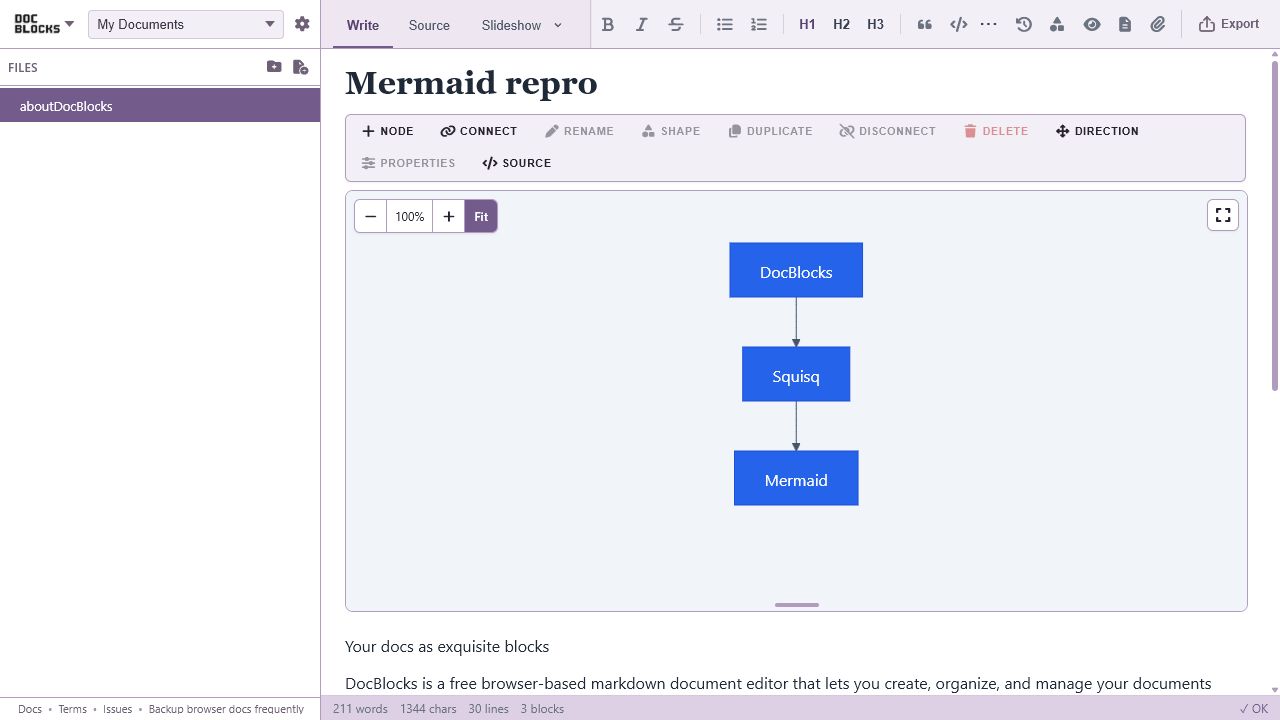Click the shapes icon in toolbar
The height and width of the screenshot is (720, 1280).
(1057, 24)
